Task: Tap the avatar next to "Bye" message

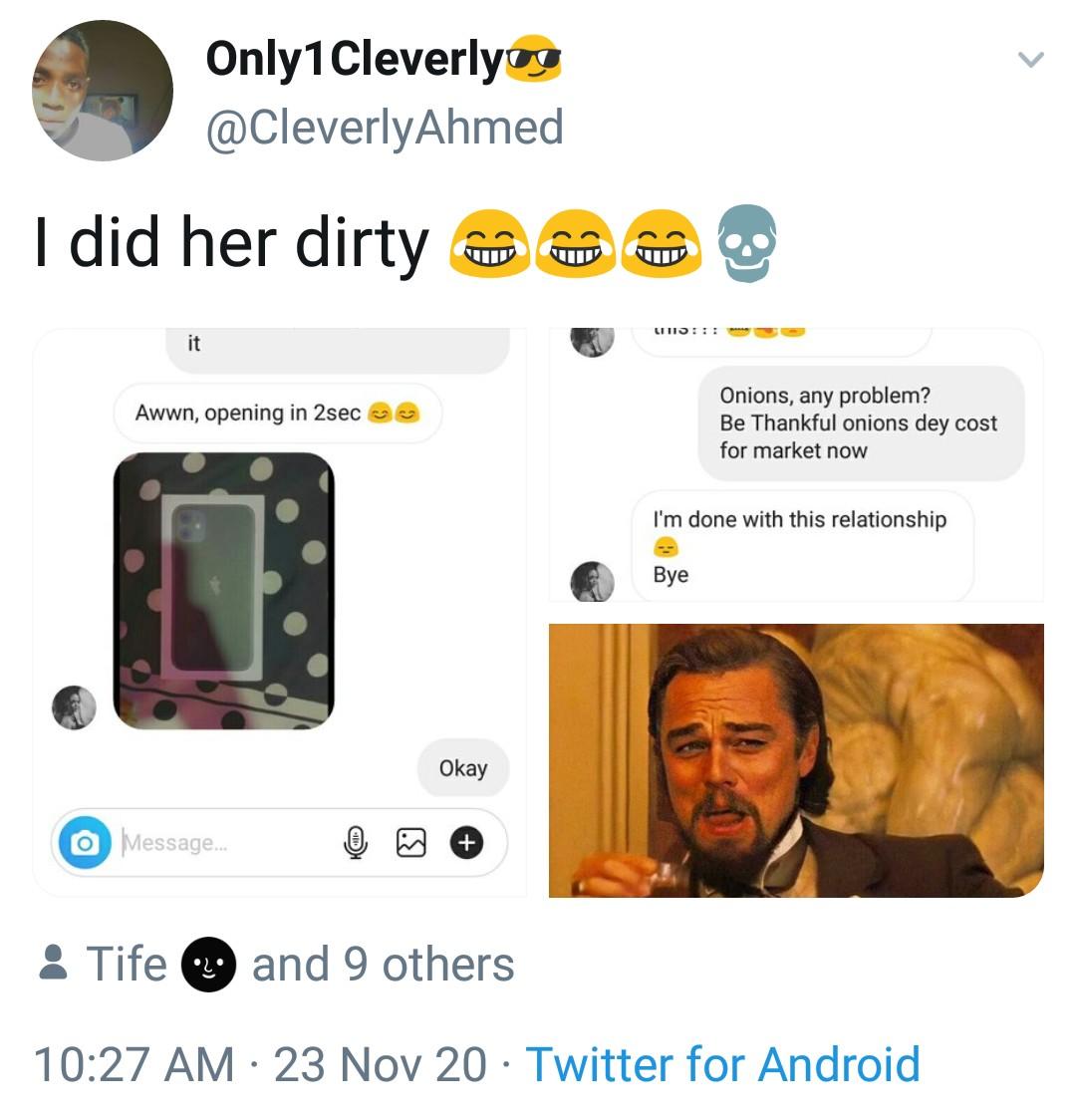Action: (592, 581)
